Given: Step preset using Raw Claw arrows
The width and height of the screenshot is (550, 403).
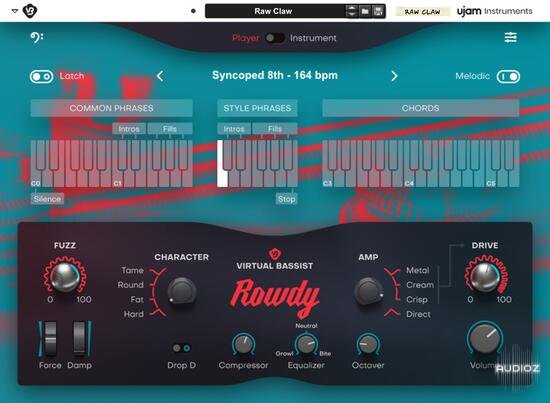Looking at the screenshot, I should coord(351,11).
